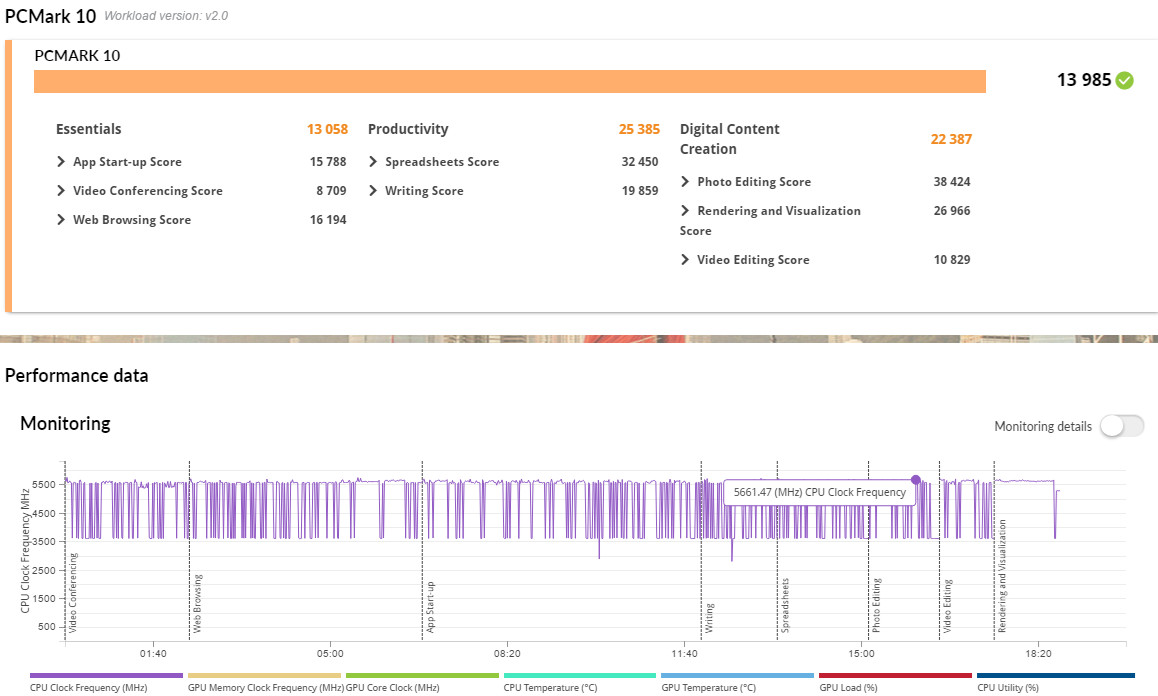Click the purple data point on graph
1158x696 pixels.
[915, 480]
